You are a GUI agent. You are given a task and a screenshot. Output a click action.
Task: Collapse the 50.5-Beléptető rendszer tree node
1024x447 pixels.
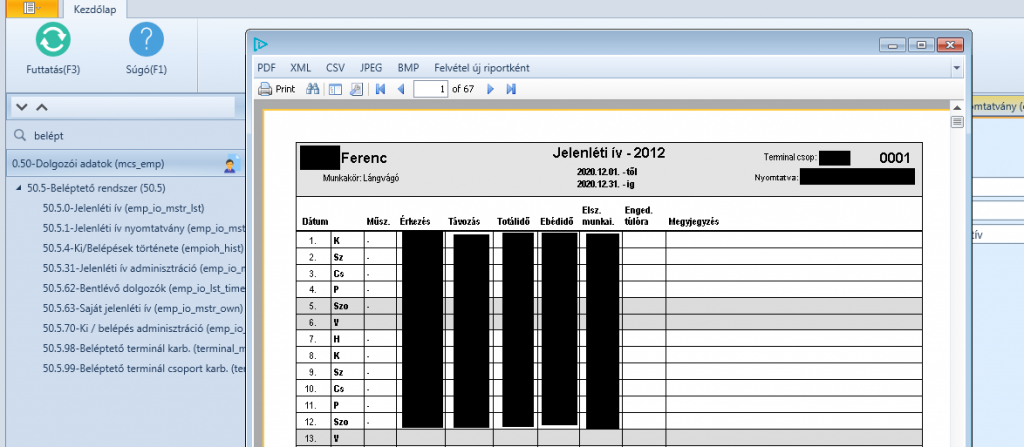[20, 188]
